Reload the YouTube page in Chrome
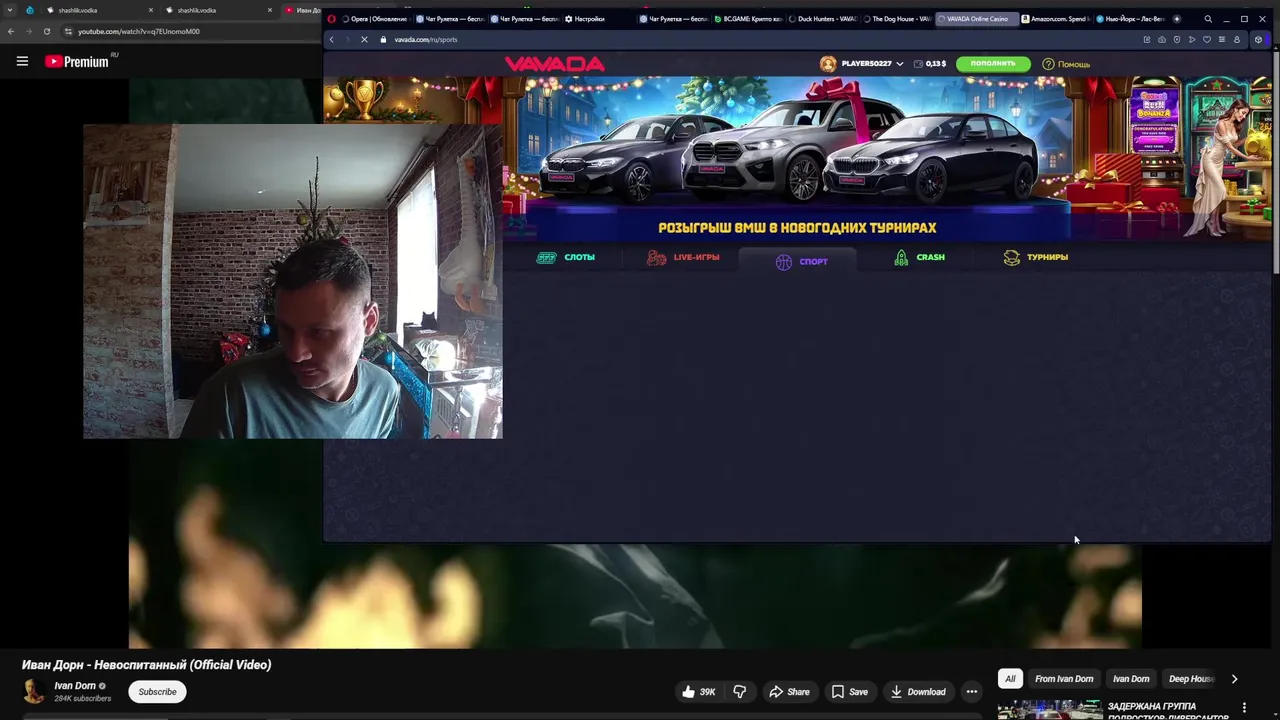This screenshot has height=720, width=1280. coord(46,31)
